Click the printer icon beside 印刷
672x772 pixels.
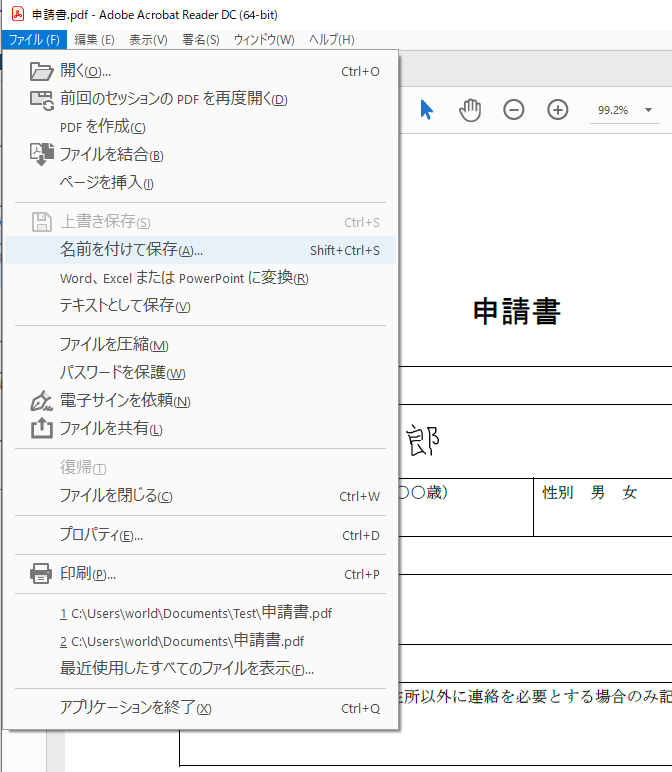tap(41, 574)
